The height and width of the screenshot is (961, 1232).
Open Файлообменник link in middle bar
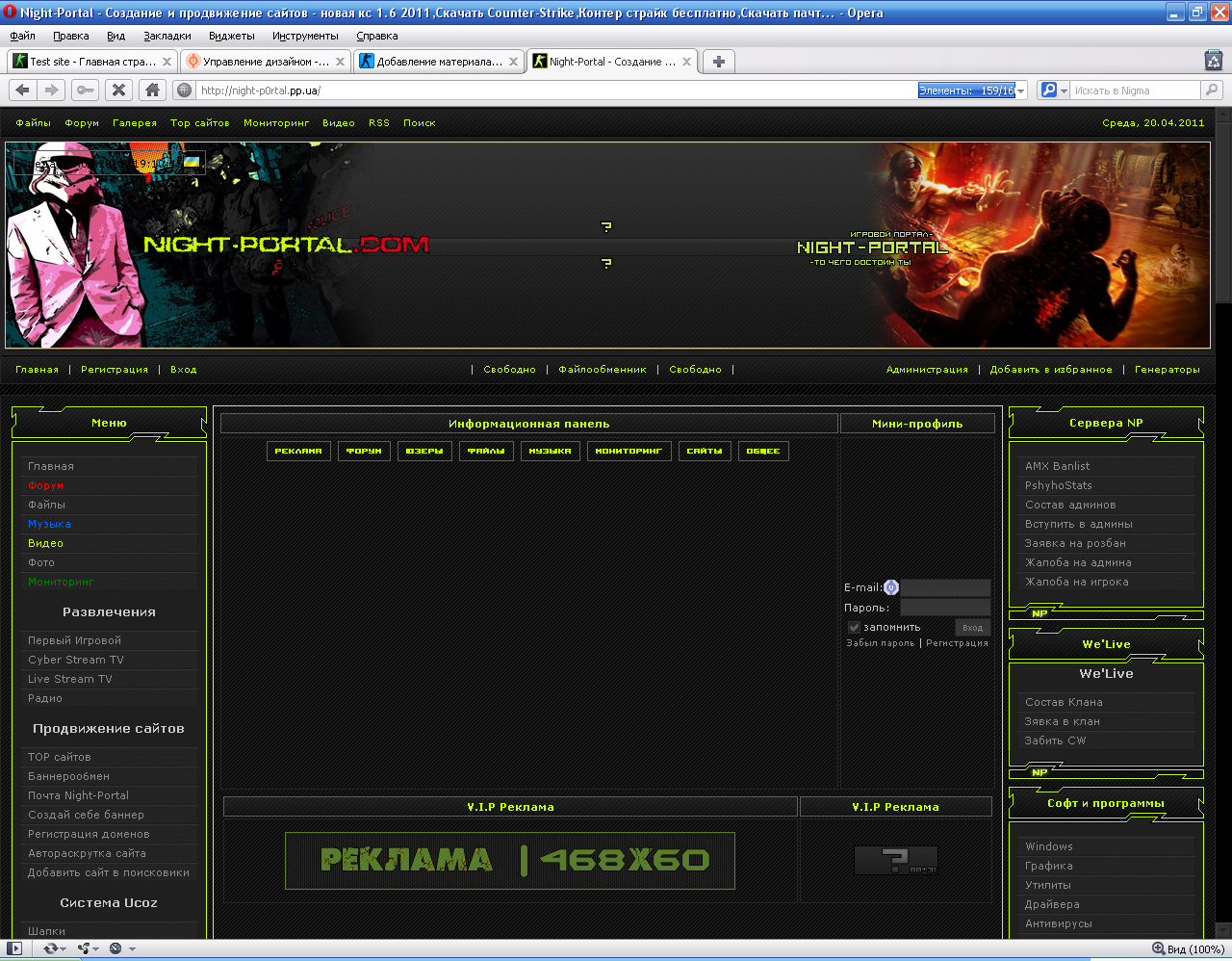(x=603, y=370)
